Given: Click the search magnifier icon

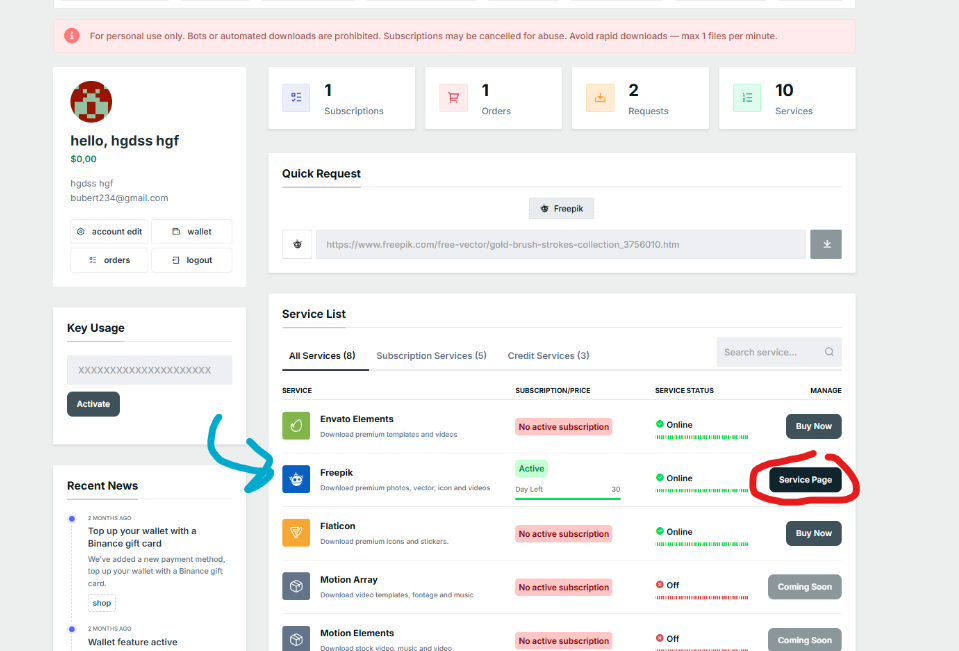Looking at the screenshot, I should pyautogui.click(x=829, y=352).
